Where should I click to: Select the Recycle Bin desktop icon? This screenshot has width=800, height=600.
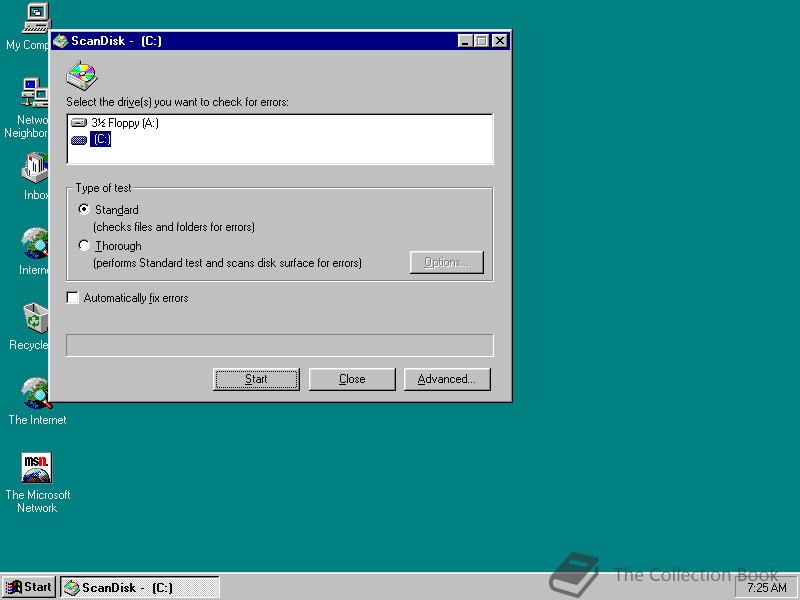click(x=35, y=318)
